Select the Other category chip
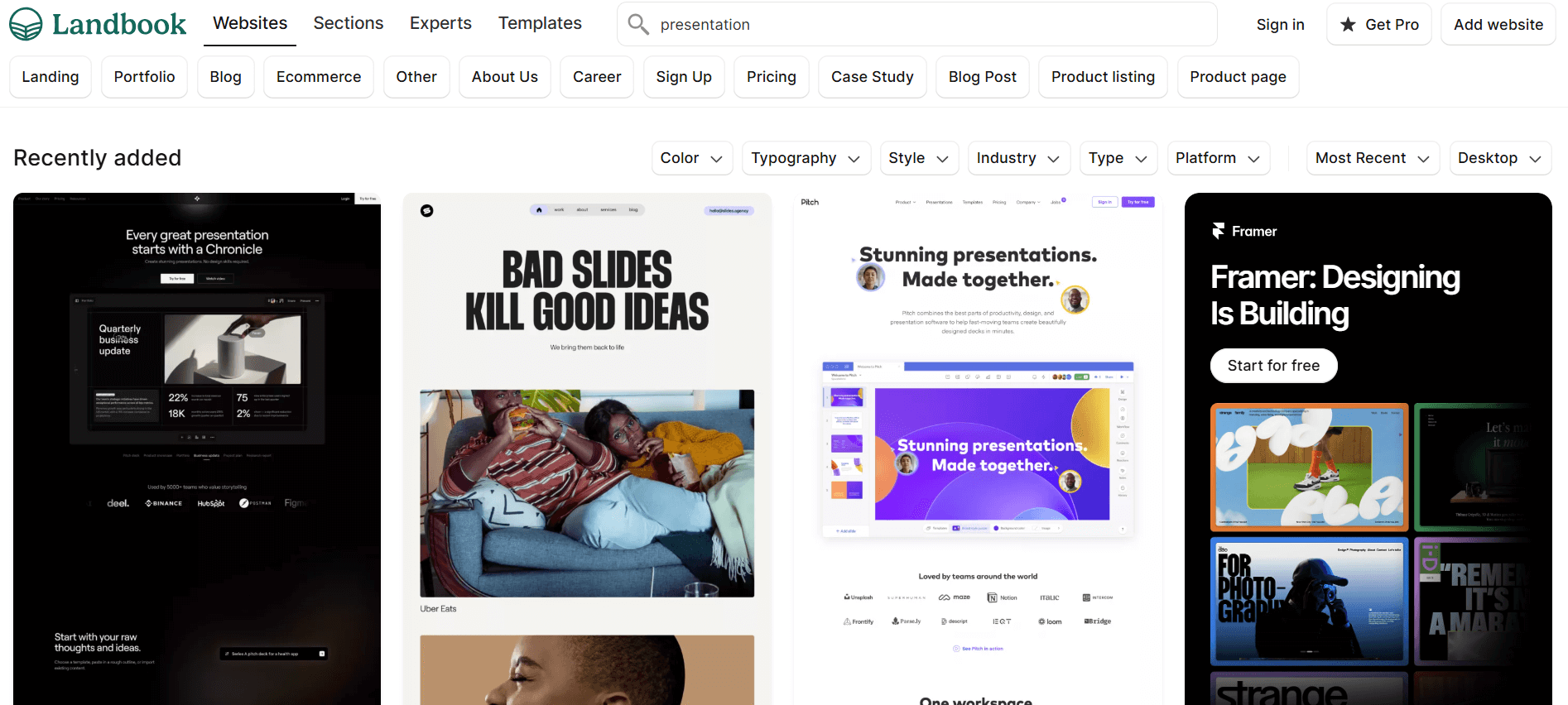This screenshot has height=705, width=1568. click(x=416, y=77)
